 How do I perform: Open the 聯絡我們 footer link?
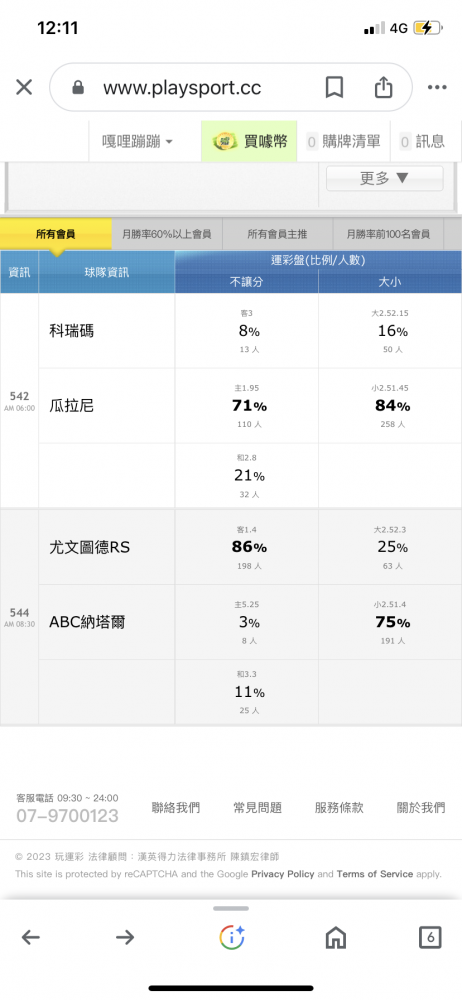(x=175, y=807)
